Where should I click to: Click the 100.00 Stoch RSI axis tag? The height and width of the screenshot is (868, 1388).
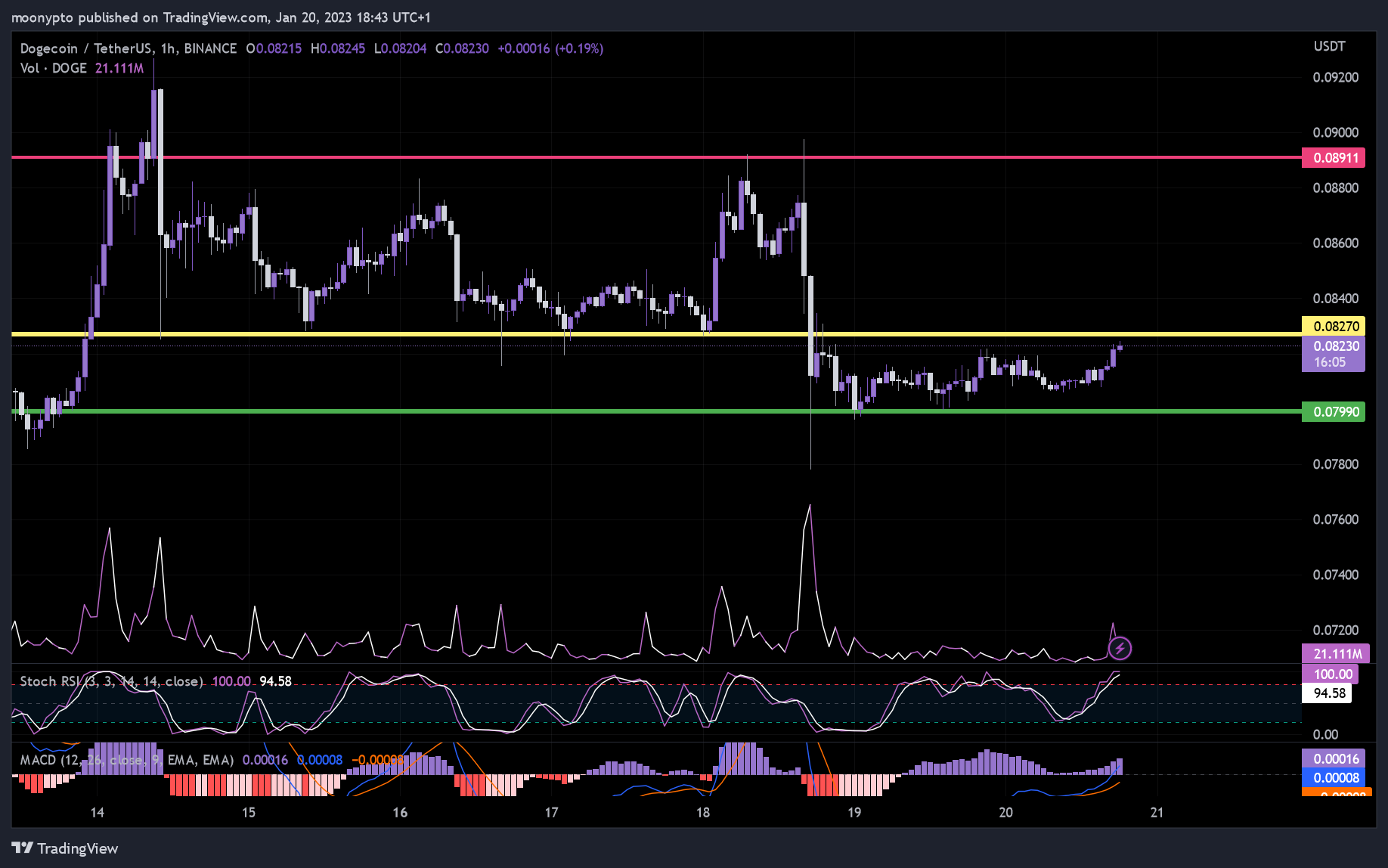pos(1331,674)
